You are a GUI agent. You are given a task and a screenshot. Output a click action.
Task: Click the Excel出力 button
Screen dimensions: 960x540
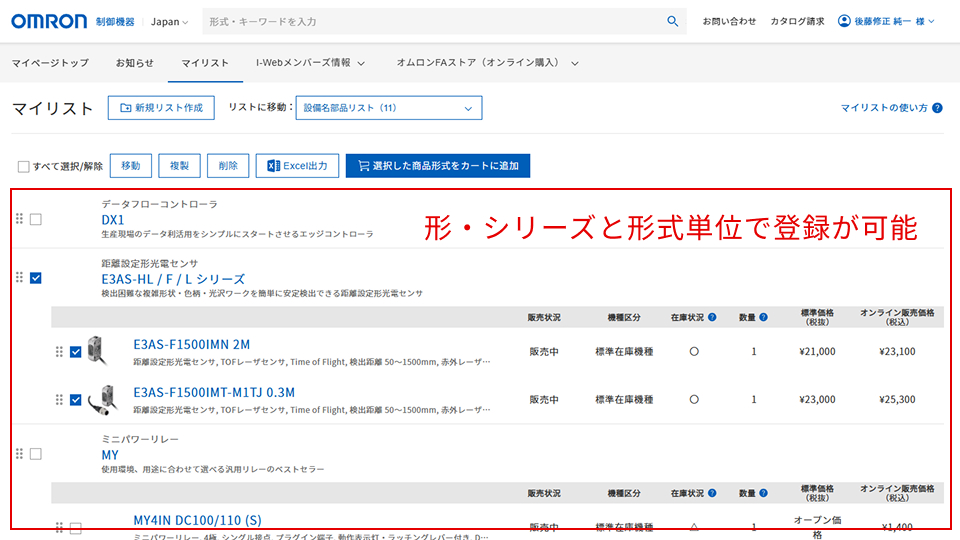click(298, 166)
